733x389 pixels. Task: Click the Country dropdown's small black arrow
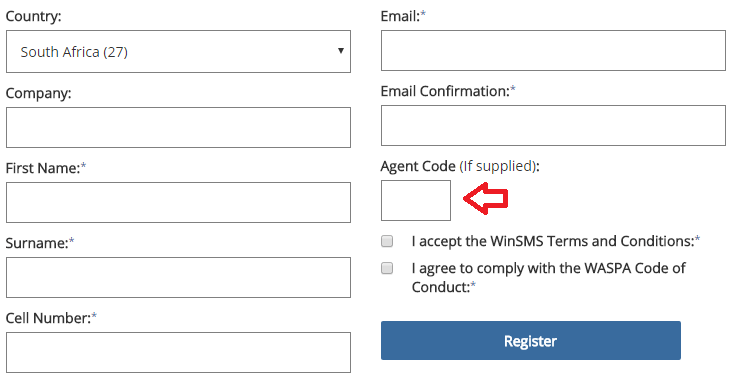(341, 50)
